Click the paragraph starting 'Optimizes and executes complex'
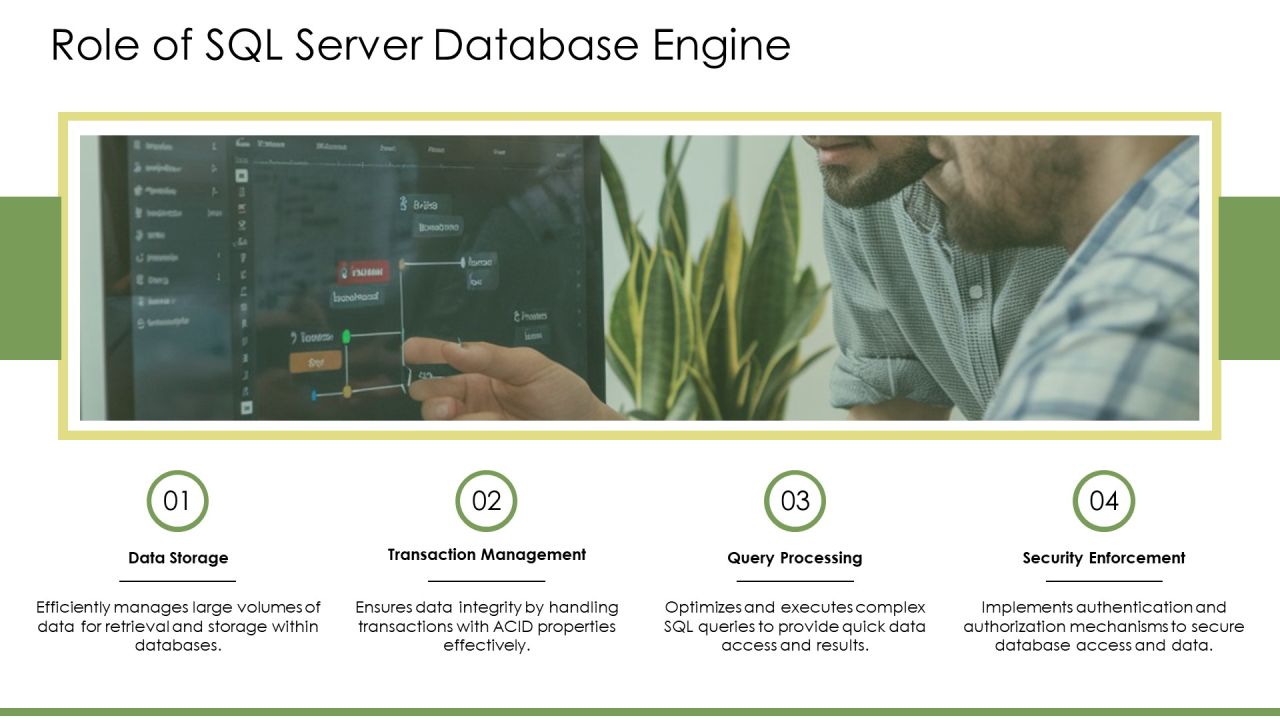The height and width of the screenshot is (720, 1280). click(x=795, y=626)
